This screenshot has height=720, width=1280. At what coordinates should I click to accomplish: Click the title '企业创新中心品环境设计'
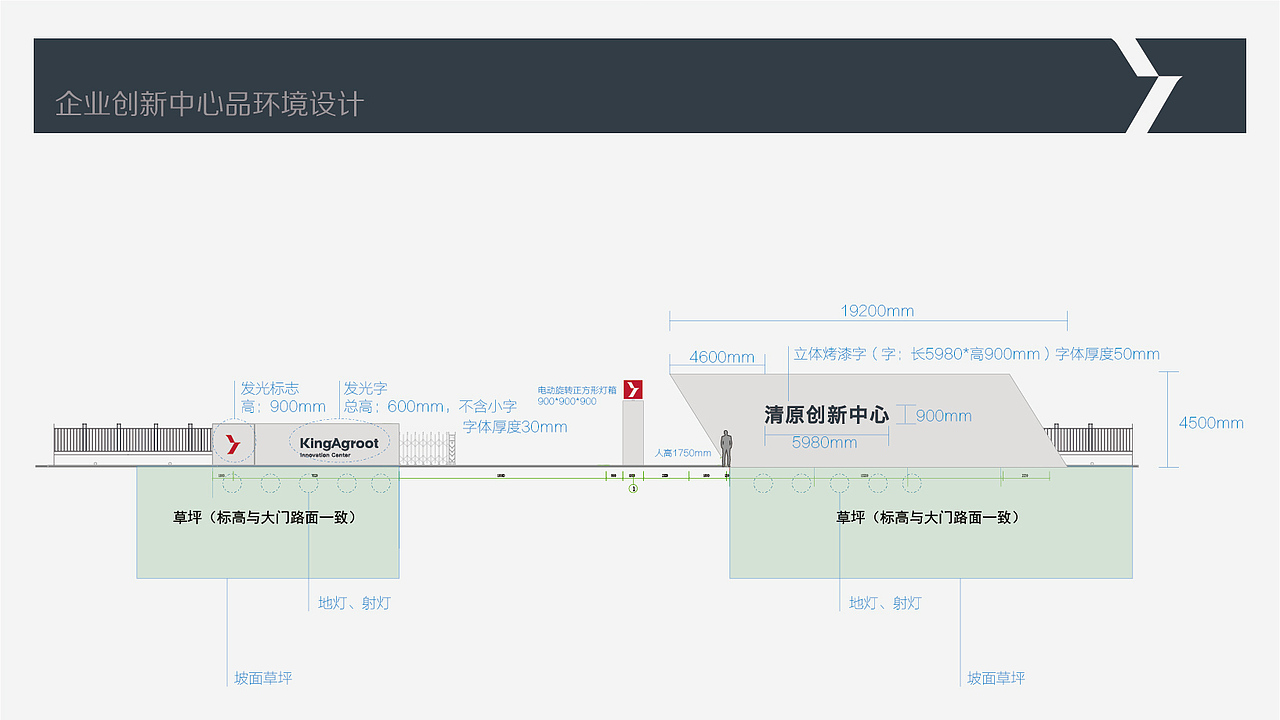[x=210, y=103]
